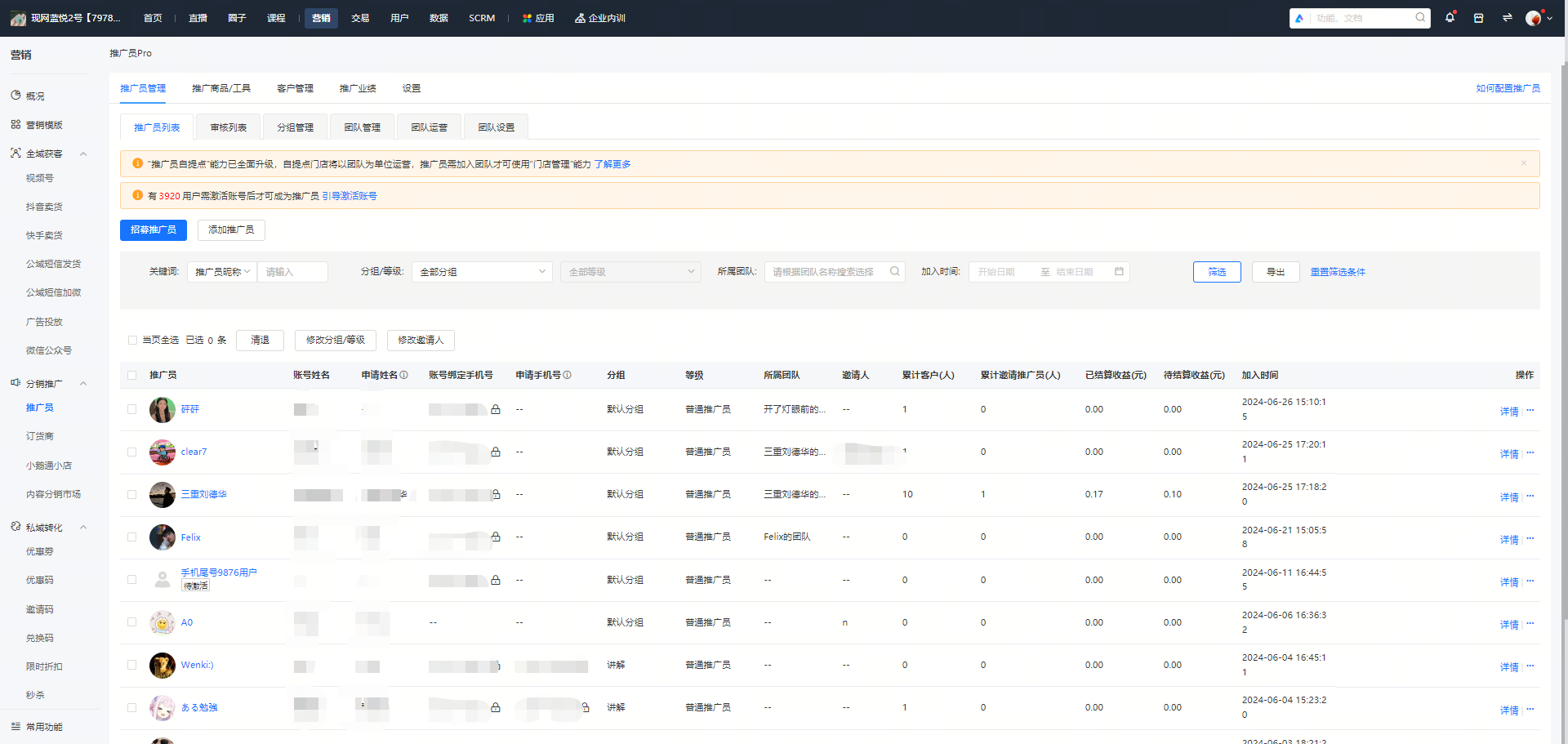The width and height of the screenshot is (1568, 744).
Task: Click the calendar icon in 加入时间 field
Action: [1119, 271]
